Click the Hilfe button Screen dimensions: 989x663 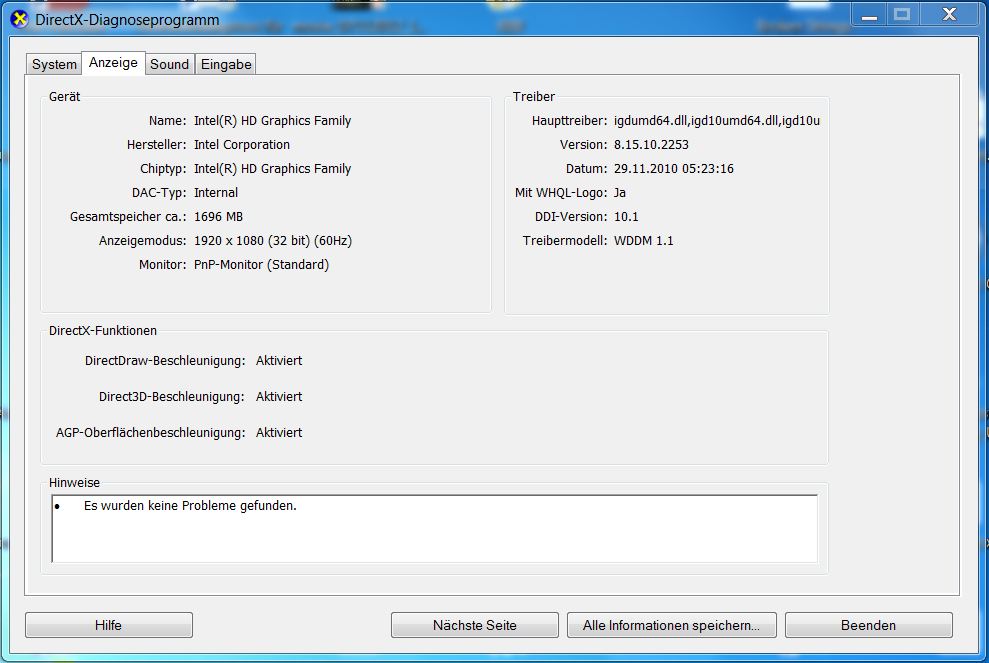pyautogui.click(x=108, y=625)
